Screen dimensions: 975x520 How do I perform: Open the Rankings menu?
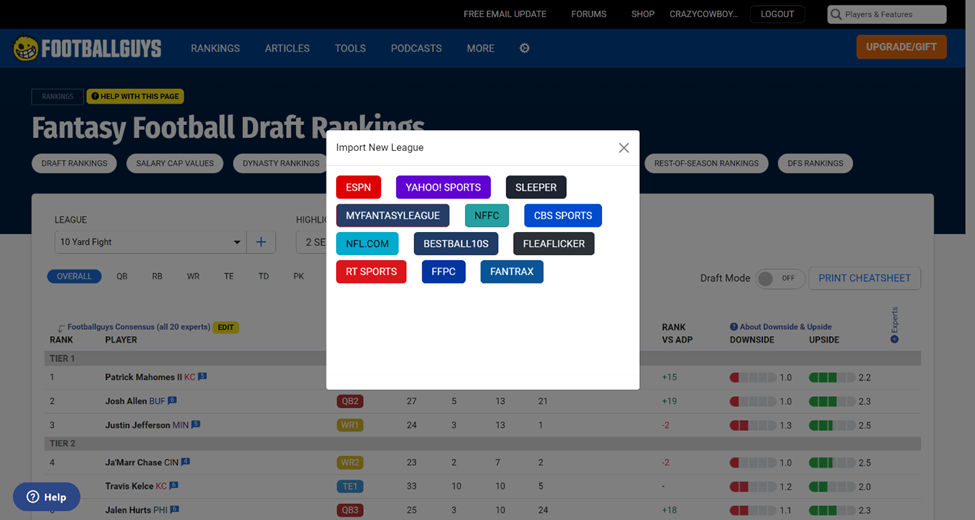215,49
